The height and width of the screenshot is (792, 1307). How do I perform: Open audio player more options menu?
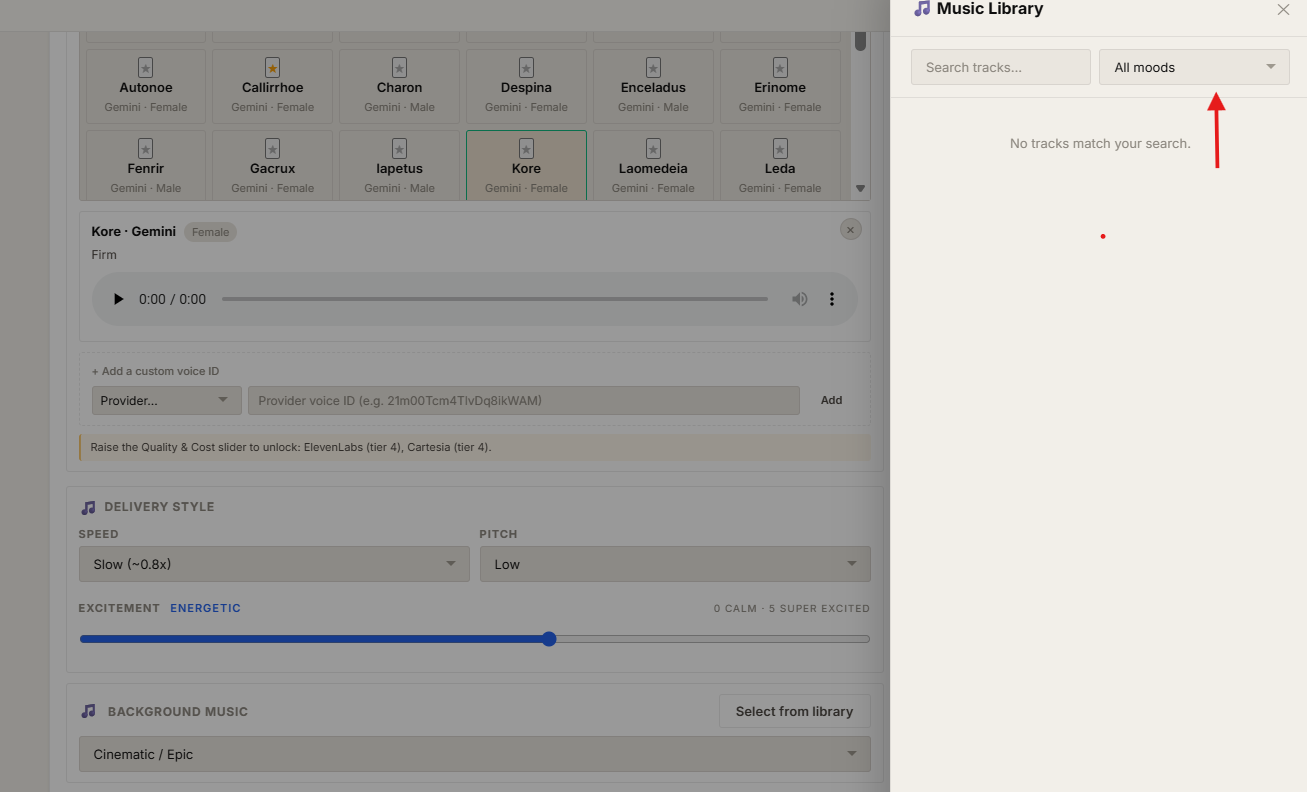click(x=831, y=299)
